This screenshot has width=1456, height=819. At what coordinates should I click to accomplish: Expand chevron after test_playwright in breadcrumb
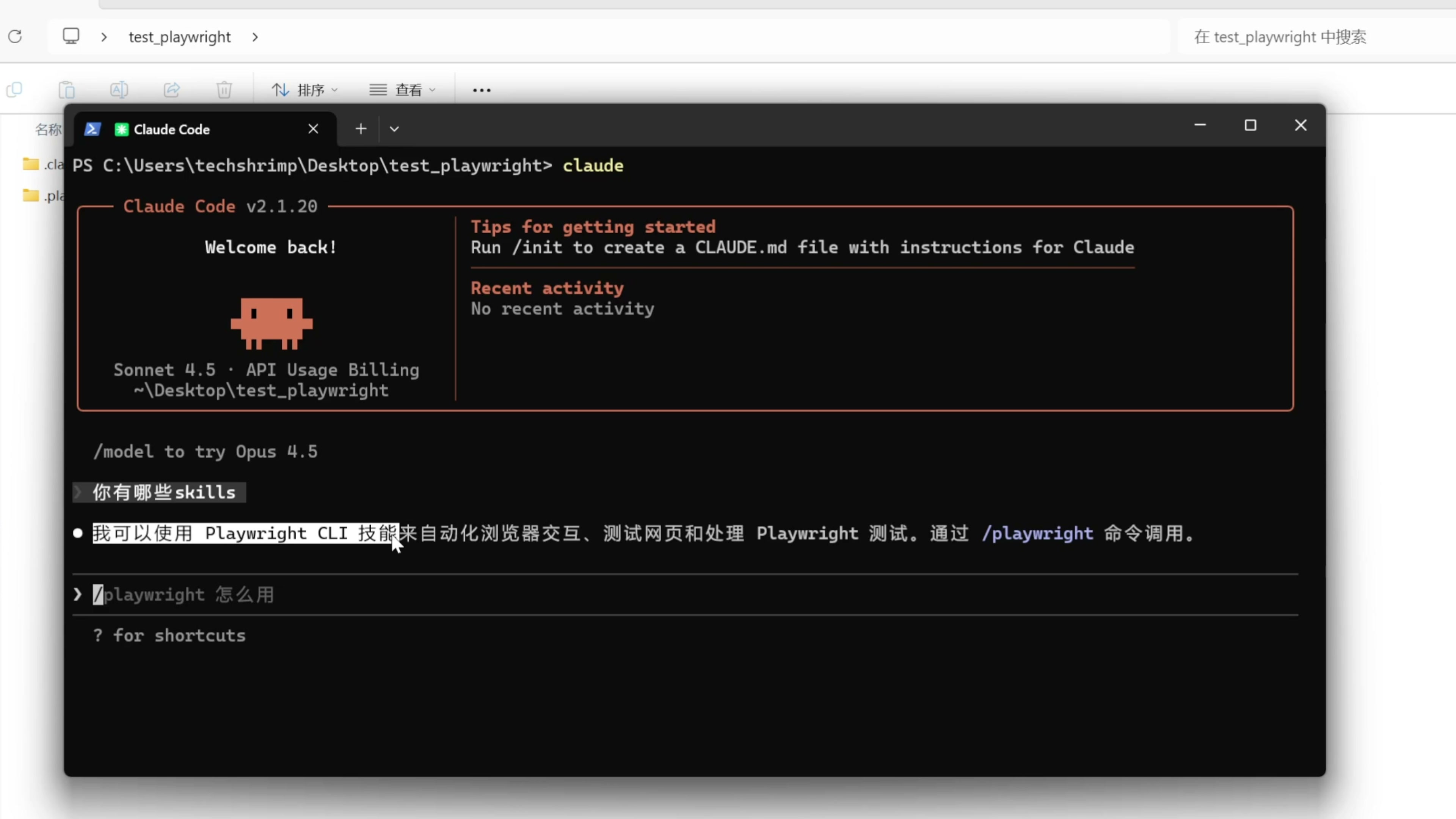coord(256,37)
